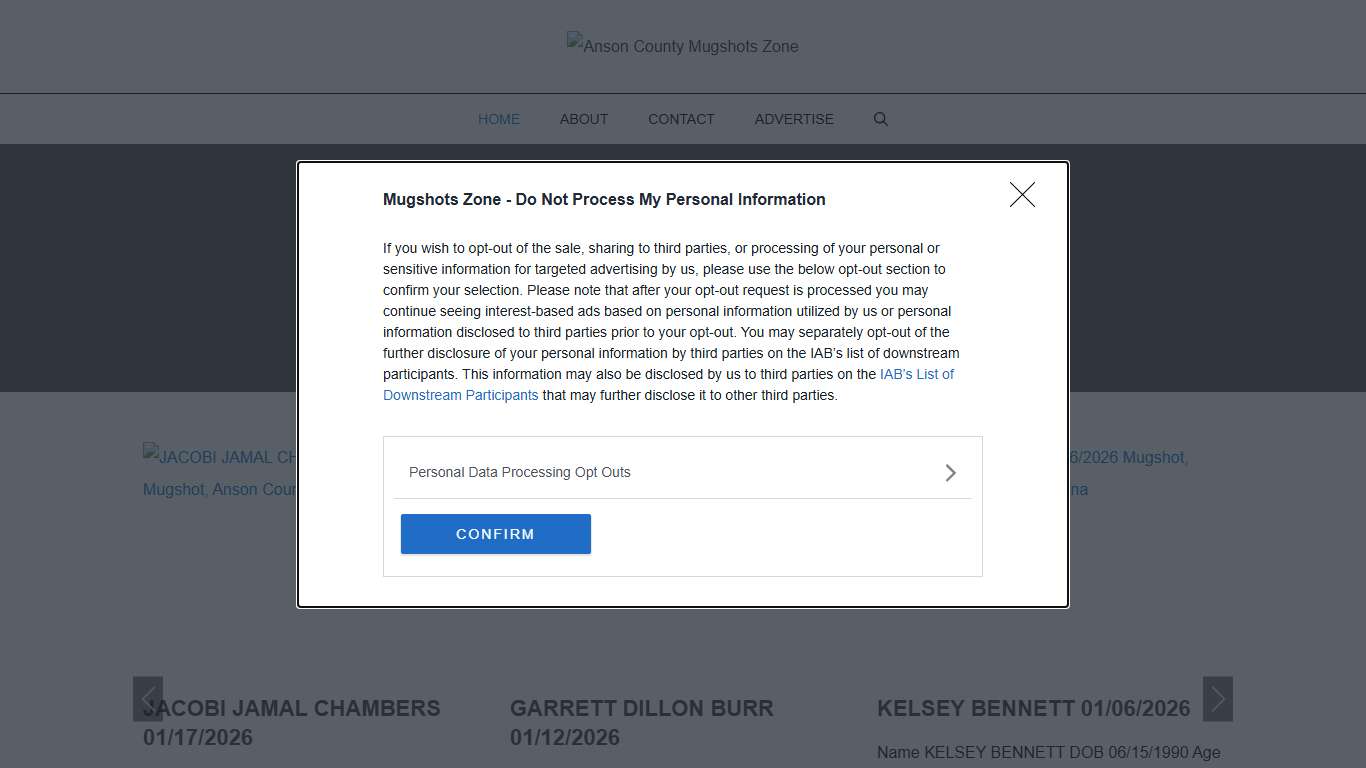Open JACOBI JAMAL CHAMBERS 01/17/2026 heading
The width and height of the screenshot is (1366, 768).
tap(291, 722)
